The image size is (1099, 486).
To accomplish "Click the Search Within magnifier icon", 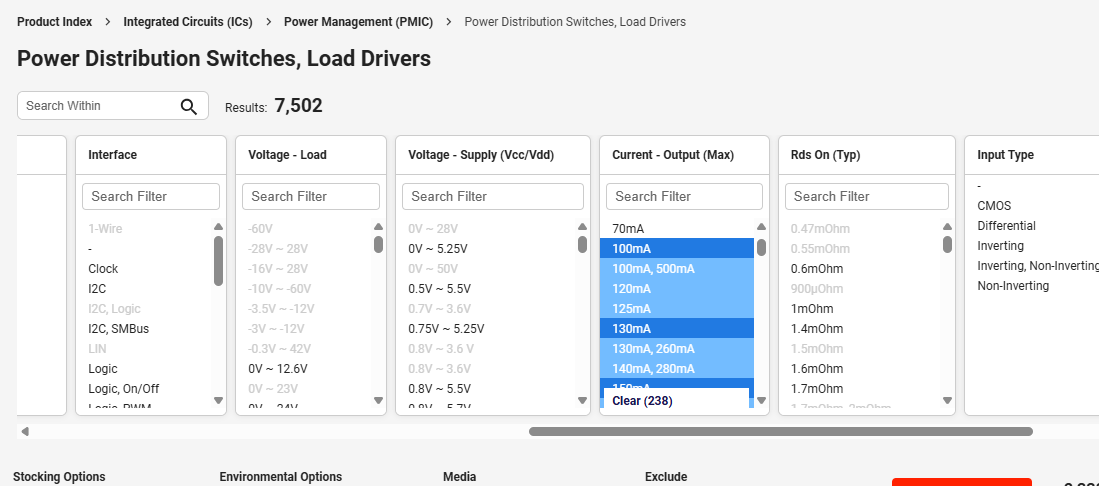I will click(x=188, y=107).
